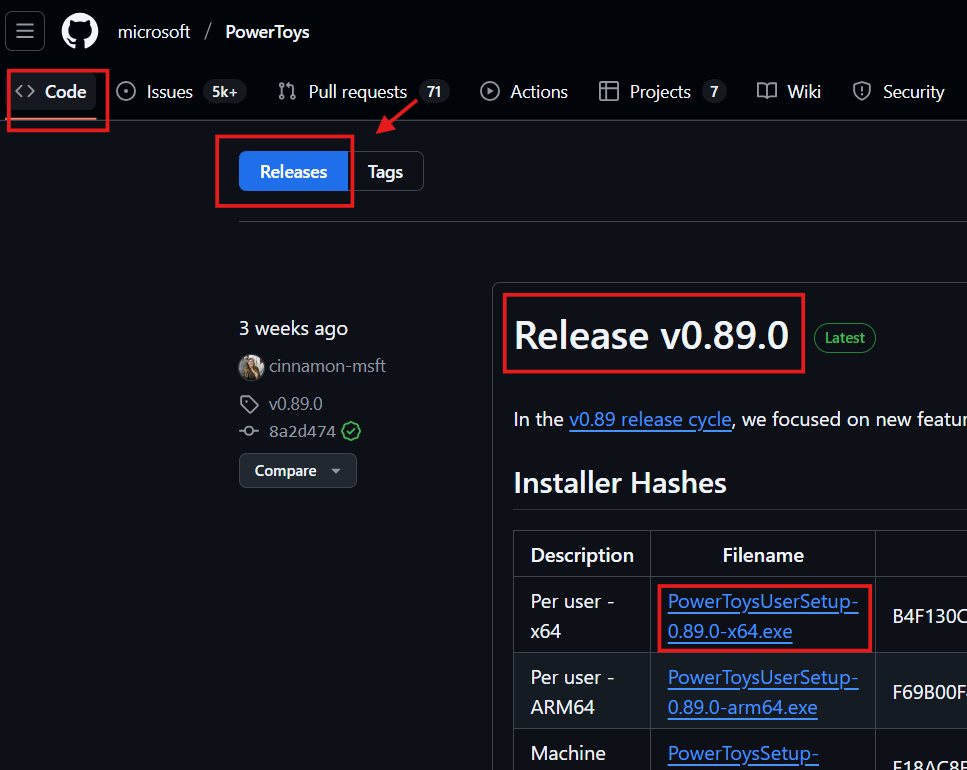Viewport: 967px width, 770px height.
Task: Download PowerToysUserSetup-0.89.0-x64.exe
Action: (x=763, y=616)
